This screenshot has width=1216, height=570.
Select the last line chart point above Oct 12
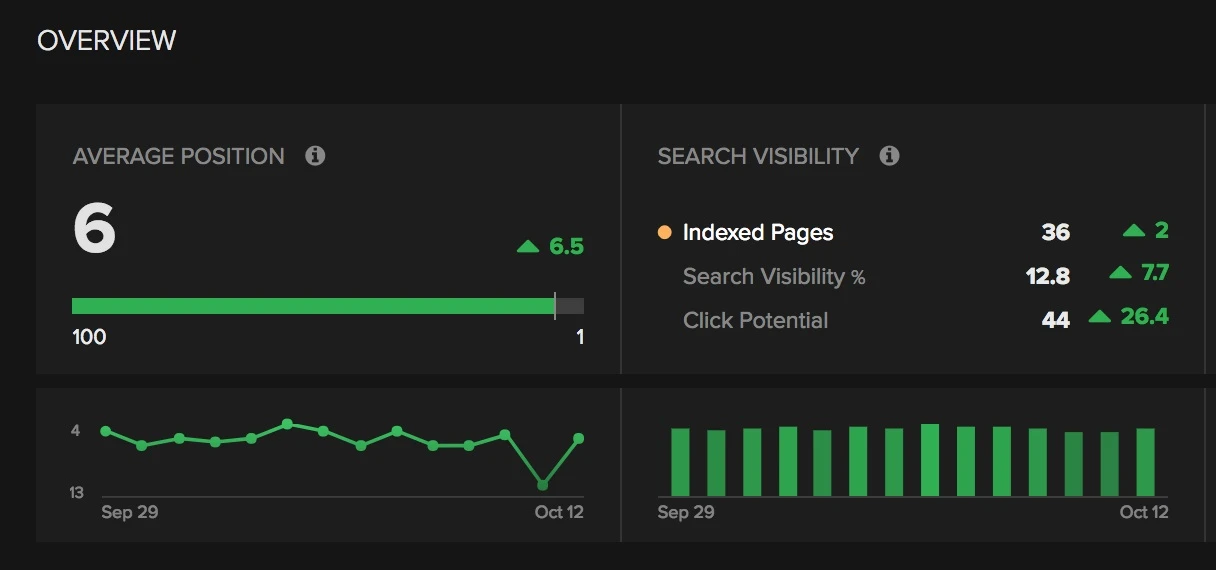point(578,438)
